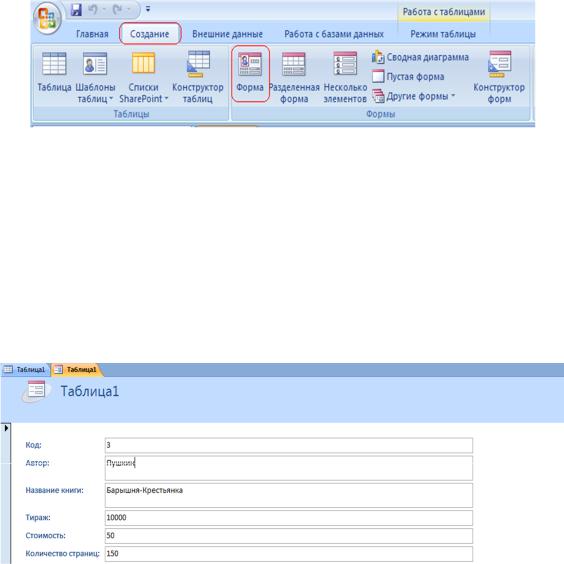Create a Несколько элементов form
The height and width of the screenshot is (564, 564).
coord(345,77)
